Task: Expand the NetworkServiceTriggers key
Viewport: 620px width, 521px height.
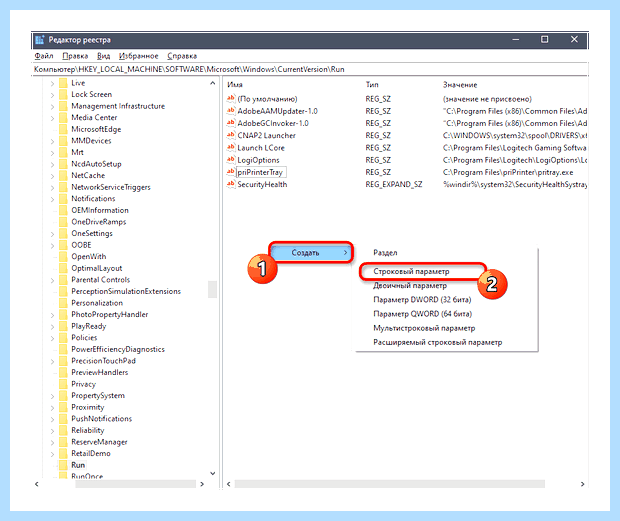Action: click(x=52, y=187)
